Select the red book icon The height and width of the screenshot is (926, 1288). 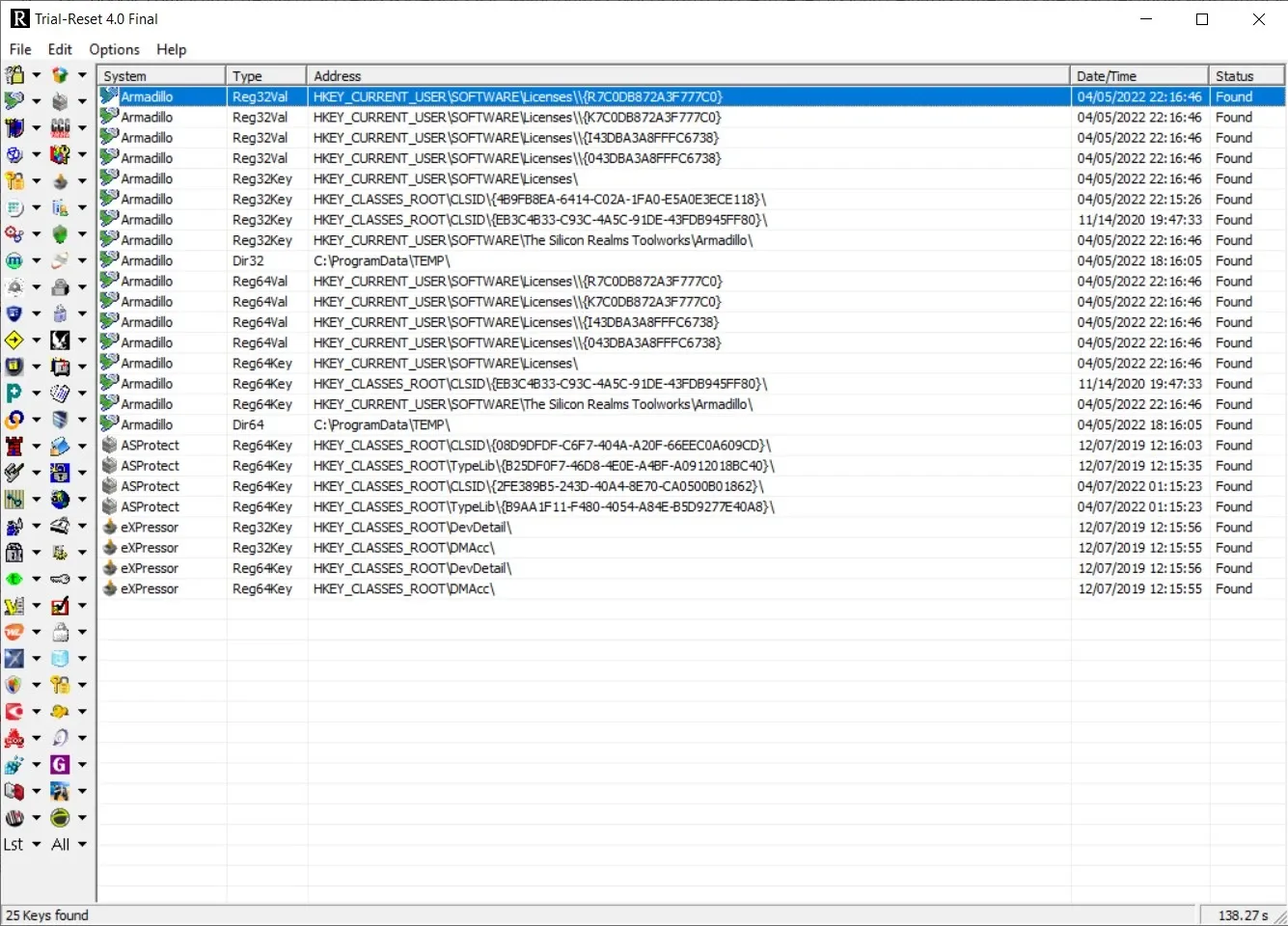14,791
